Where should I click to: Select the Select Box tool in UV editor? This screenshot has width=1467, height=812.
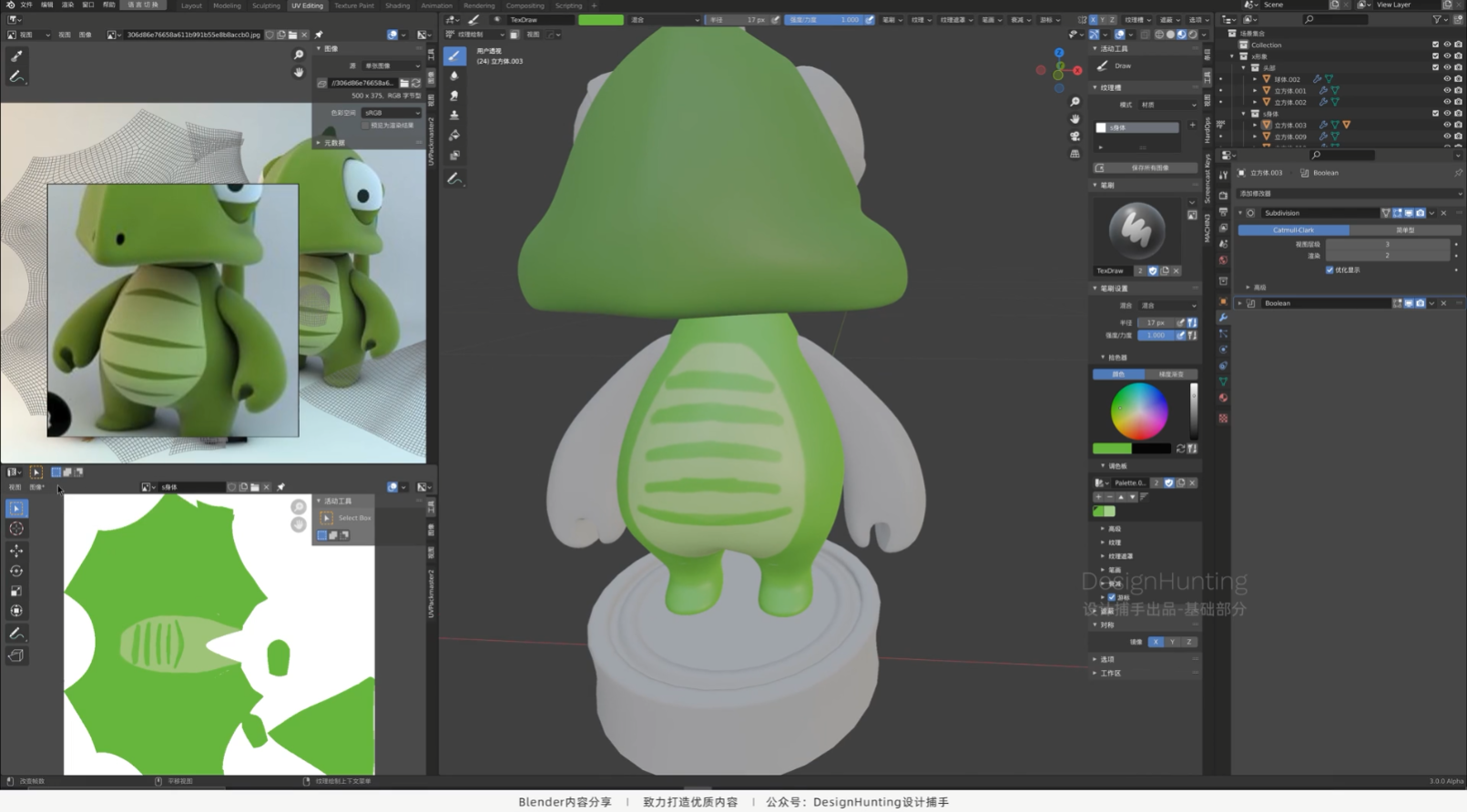pyautogui.click(x=16, y=509)
